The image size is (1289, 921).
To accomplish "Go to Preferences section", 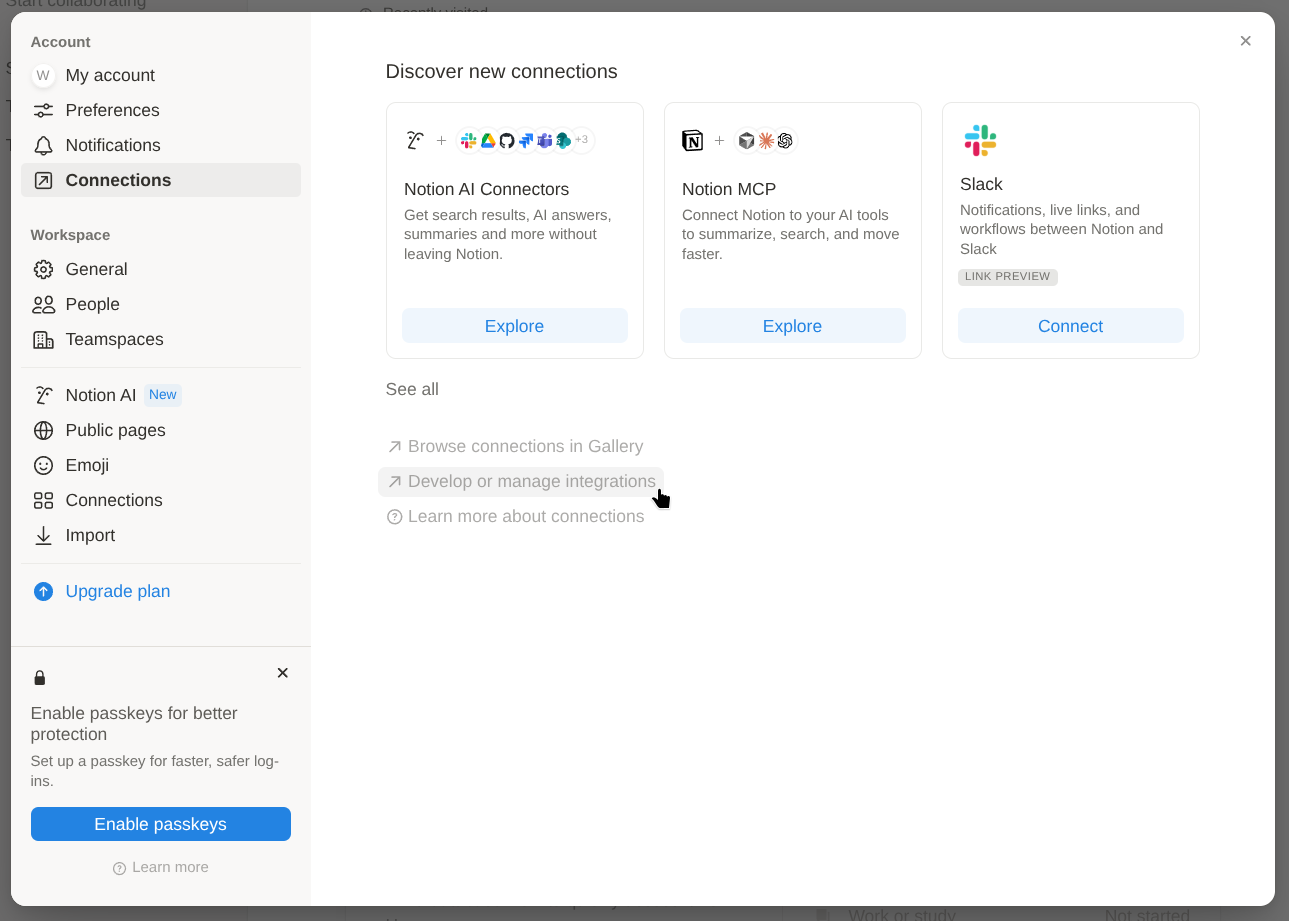I will coord(112,111).
